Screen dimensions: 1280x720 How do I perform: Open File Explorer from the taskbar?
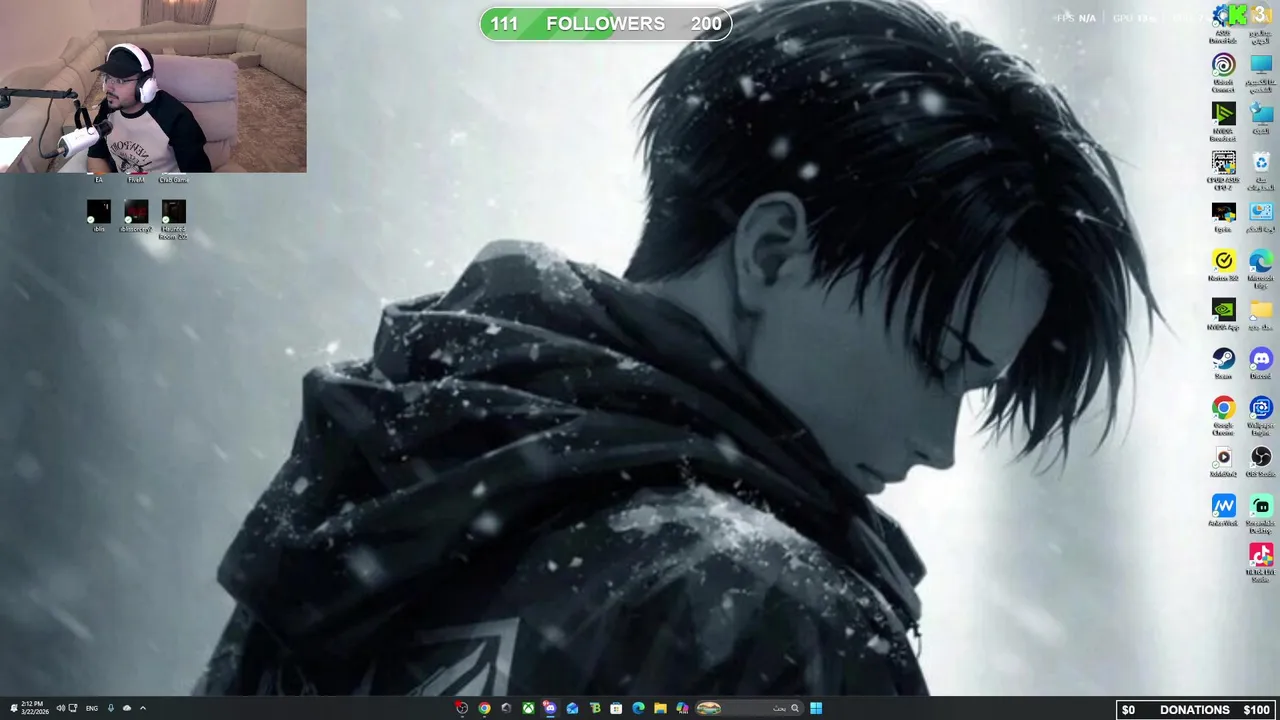[660, 708]
